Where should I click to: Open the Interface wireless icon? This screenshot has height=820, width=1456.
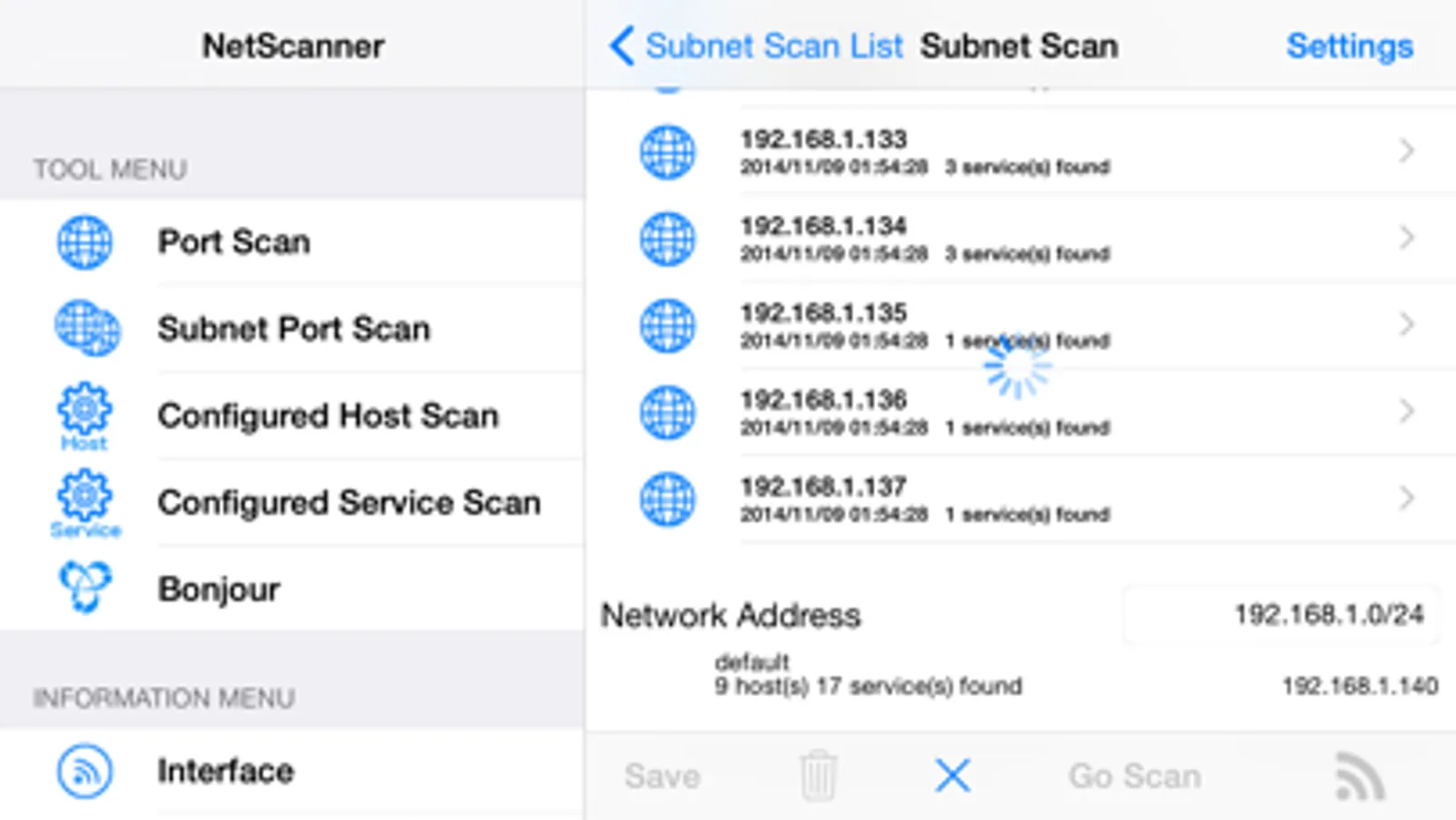pyautogui.click(x=85, y=772)
